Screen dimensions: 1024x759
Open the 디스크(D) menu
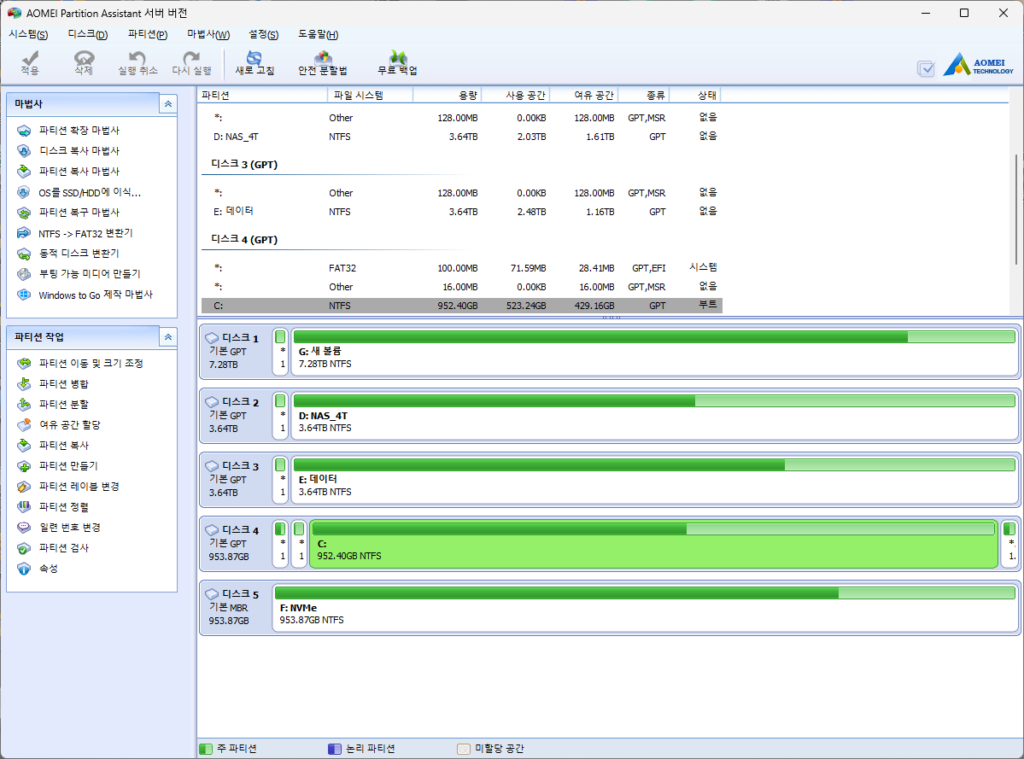(x=88, y=35)
